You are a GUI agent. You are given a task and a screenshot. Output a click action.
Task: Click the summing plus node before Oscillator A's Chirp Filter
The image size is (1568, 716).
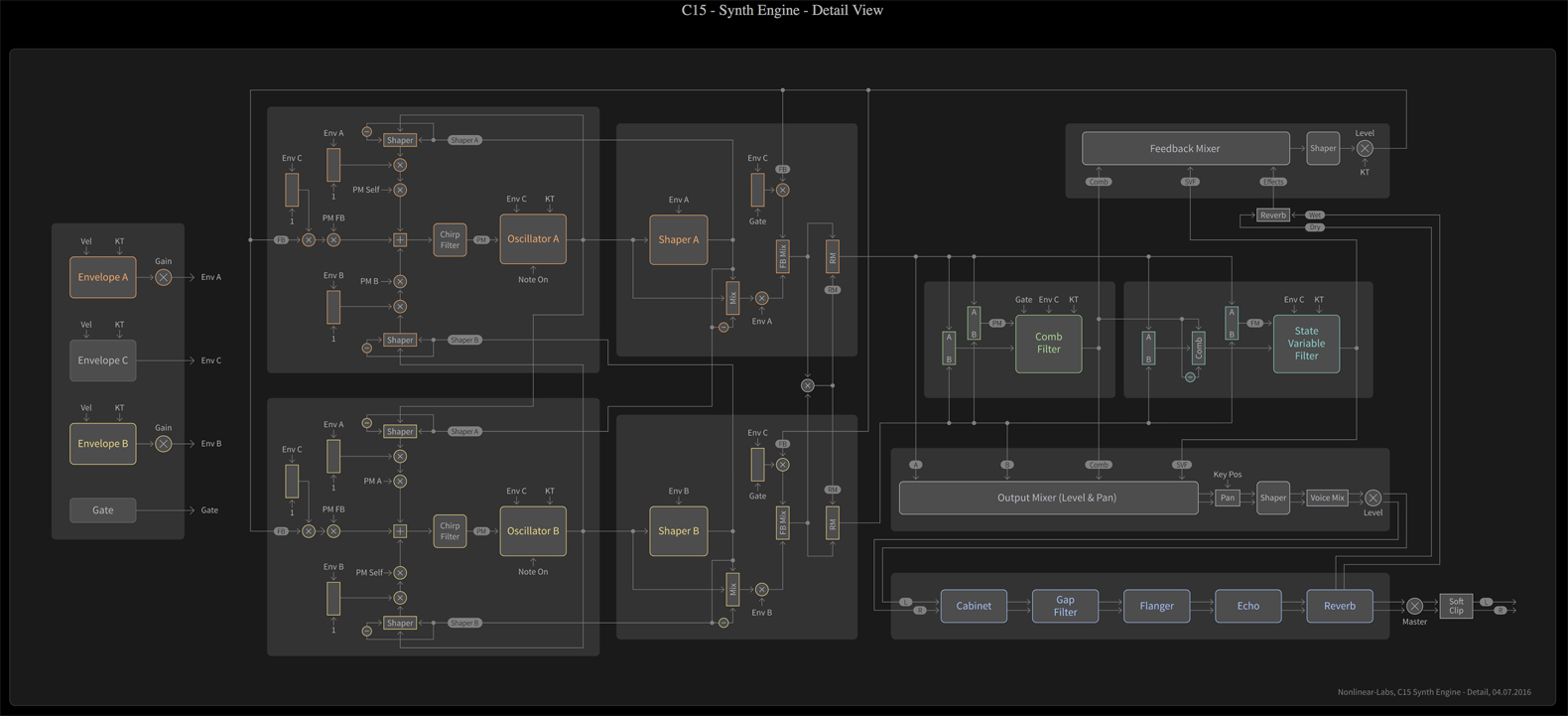click(x=400, y=239)
